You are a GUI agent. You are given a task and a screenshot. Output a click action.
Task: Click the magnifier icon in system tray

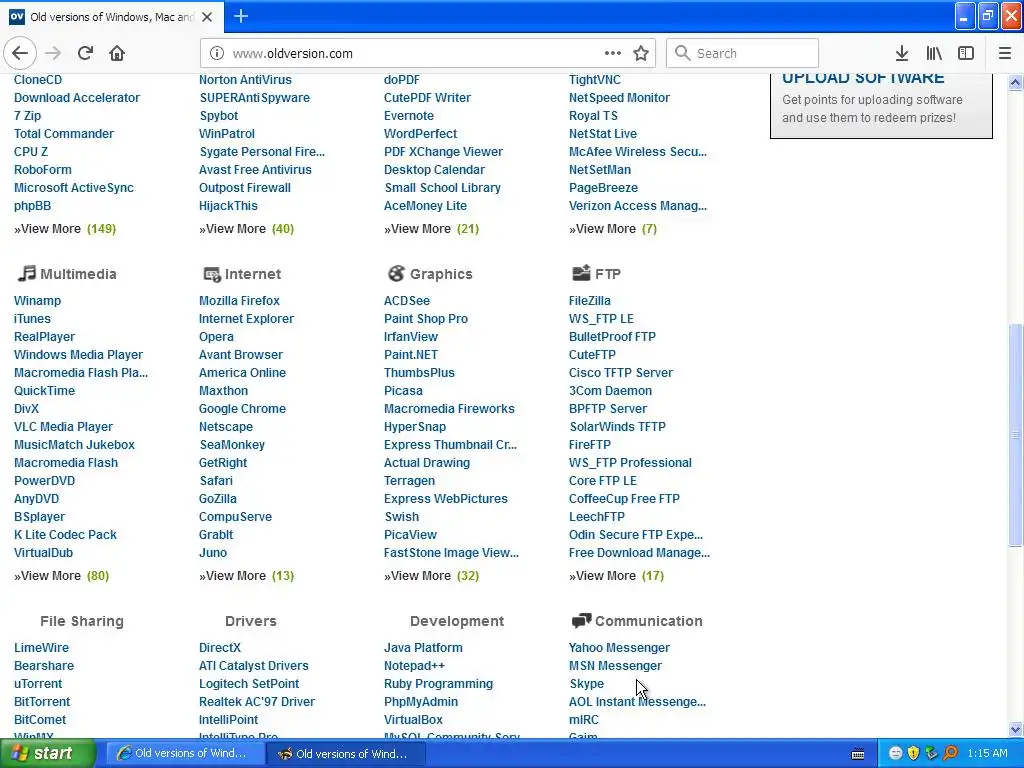coord(950,753)
